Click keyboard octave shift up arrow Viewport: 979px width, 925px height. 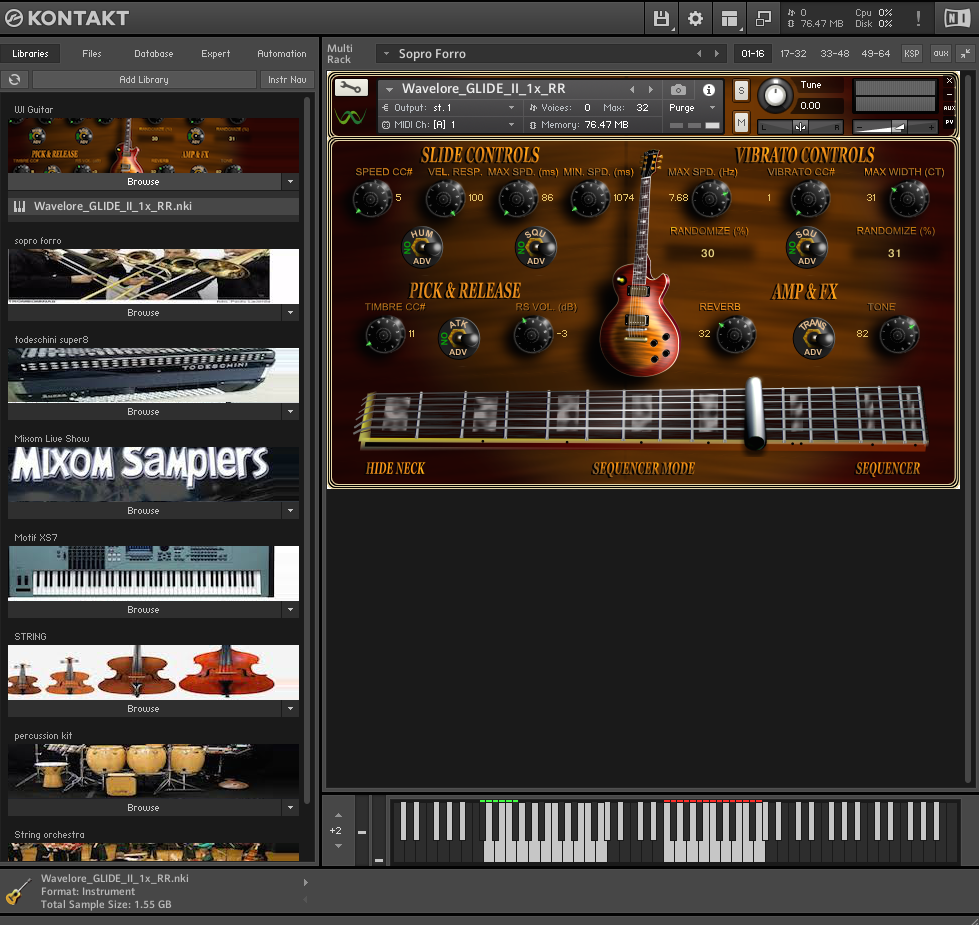click(x=338, y=815)
